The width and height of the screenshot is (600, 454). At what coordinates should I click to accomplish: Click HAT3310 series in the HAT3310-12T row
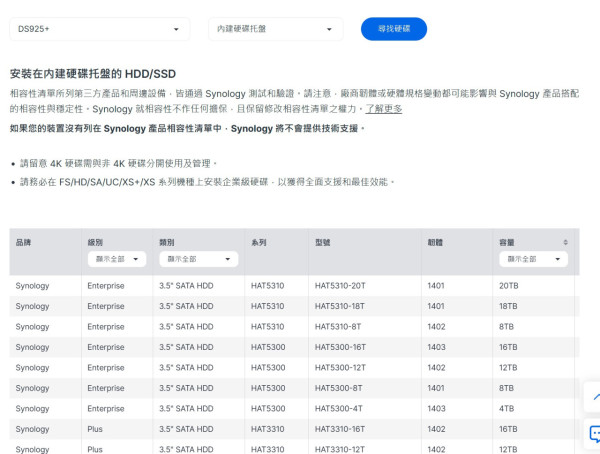click(267, 449)
